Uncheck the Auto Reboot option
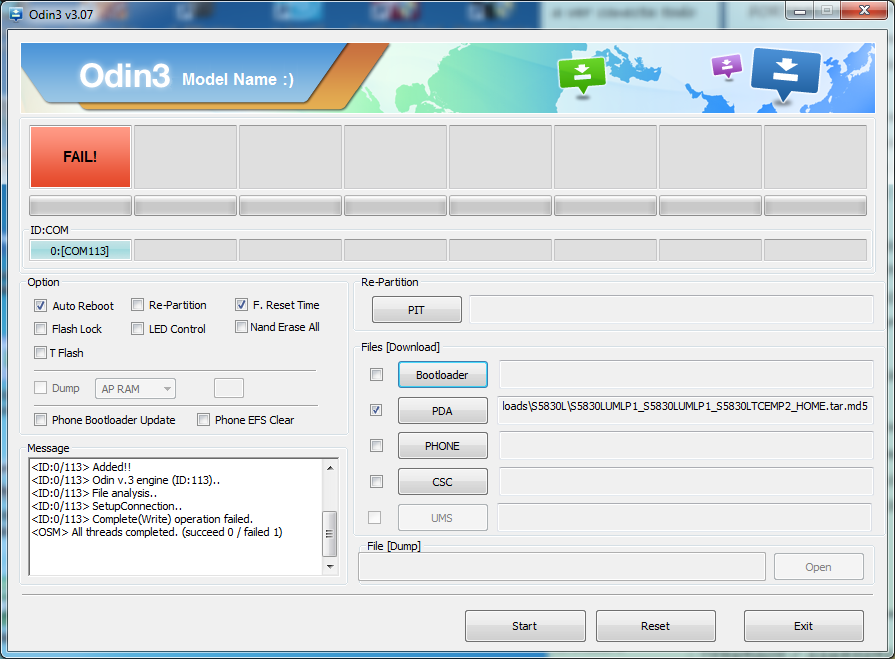This screenshot has width=895, height=659. pos(41,306)
